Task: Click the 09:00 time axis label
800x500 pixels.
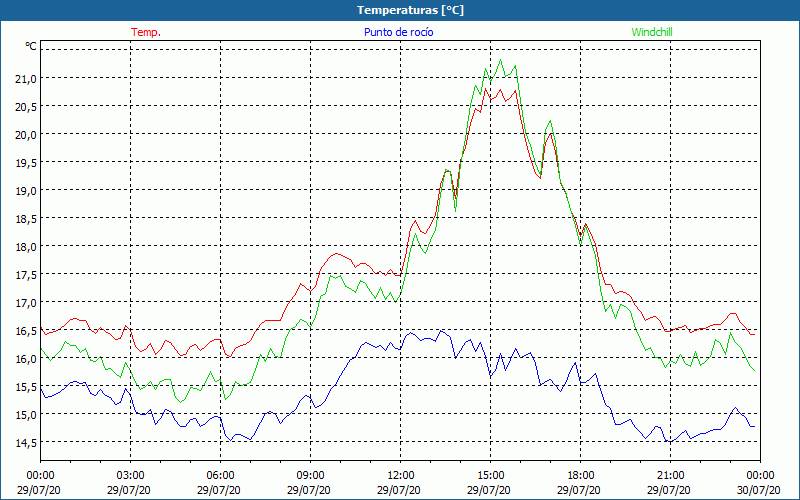Action: pos(310,476)
